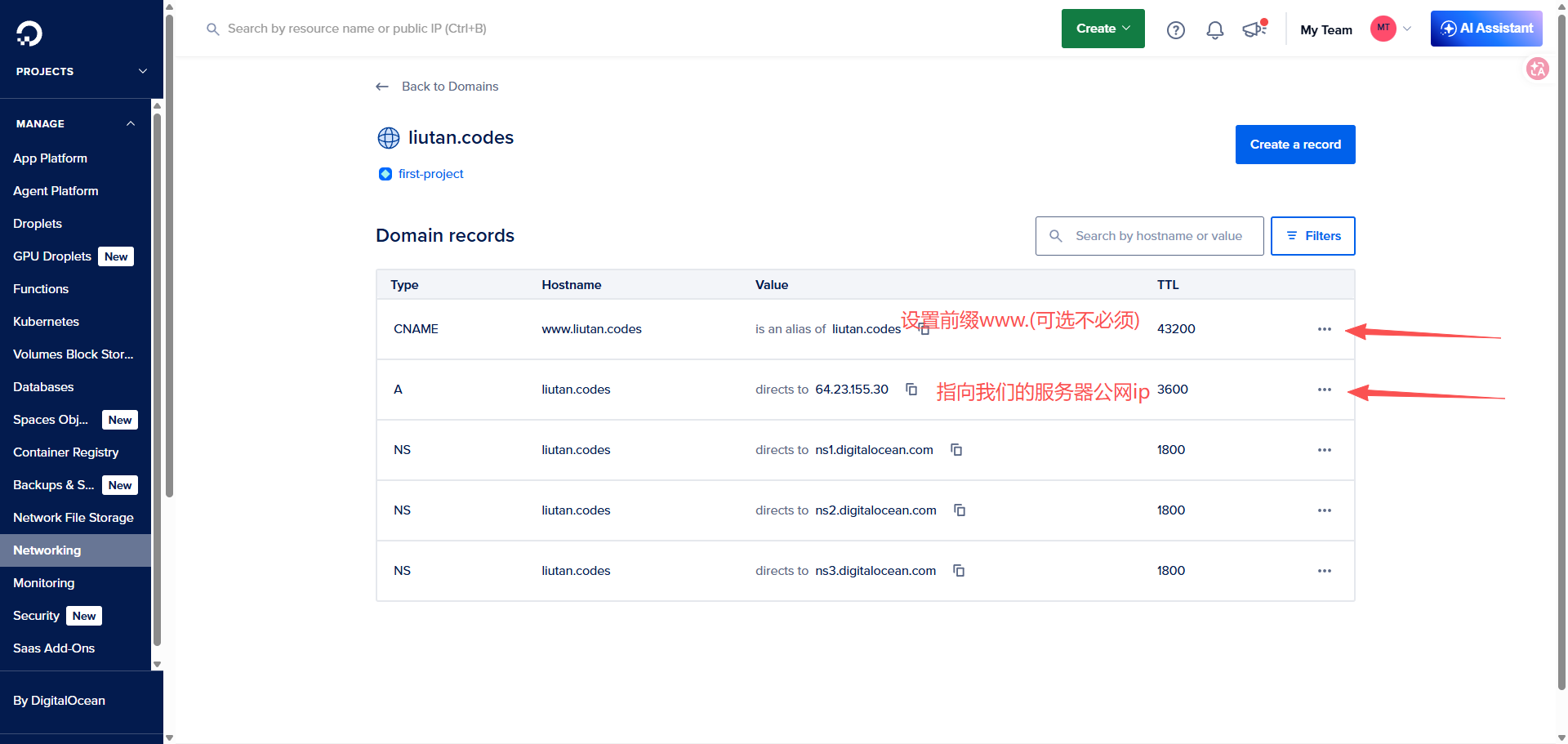This screenshot has height=744, width=1568.
Task: Click the MT user avatar
Action: click(1383, 29)
